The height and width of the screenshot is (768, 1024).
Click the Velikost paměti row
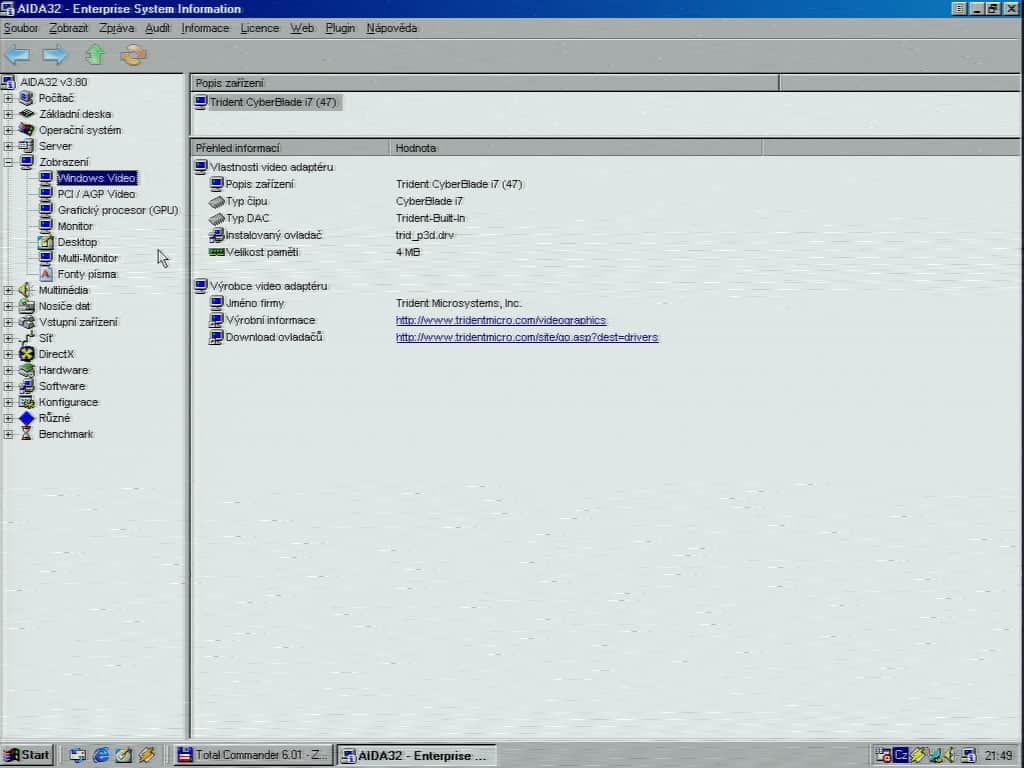(x=262, y=252)
